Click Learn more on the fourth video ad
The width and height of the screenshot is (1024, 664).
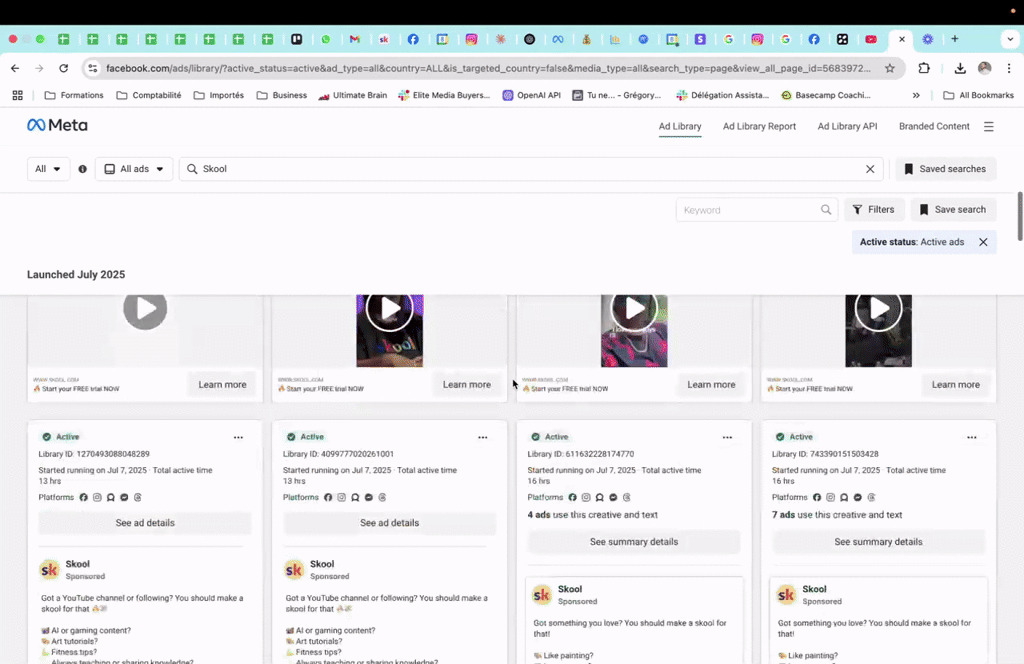tap(955, 385)
